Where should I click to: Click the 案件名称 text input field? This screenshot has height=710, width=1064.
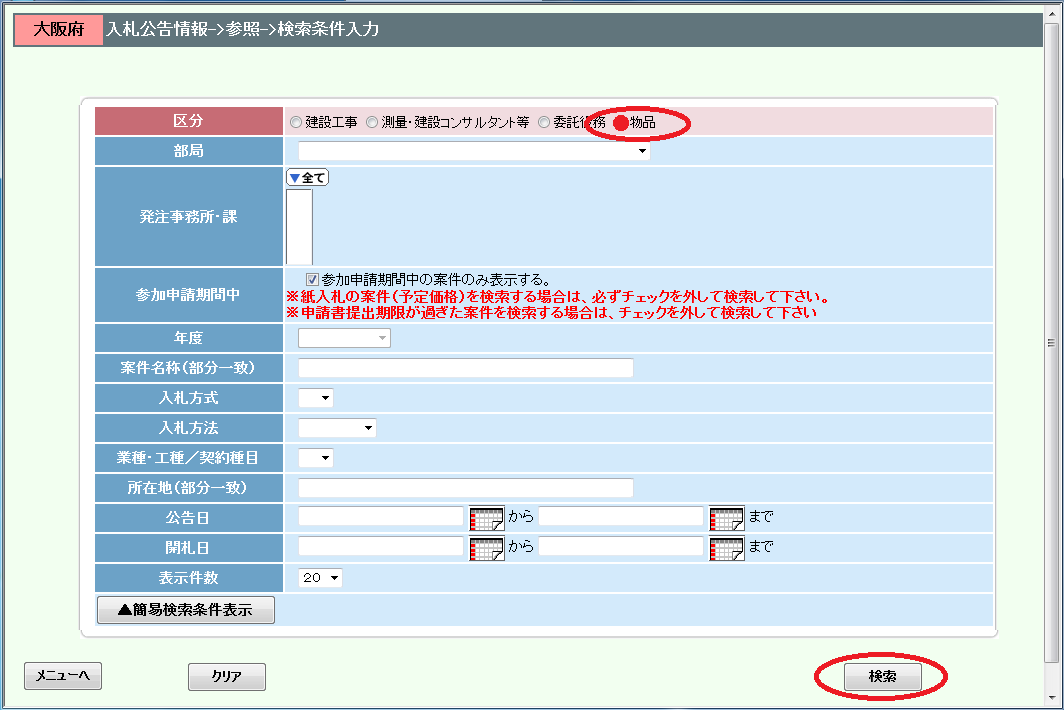coord(466,368)
